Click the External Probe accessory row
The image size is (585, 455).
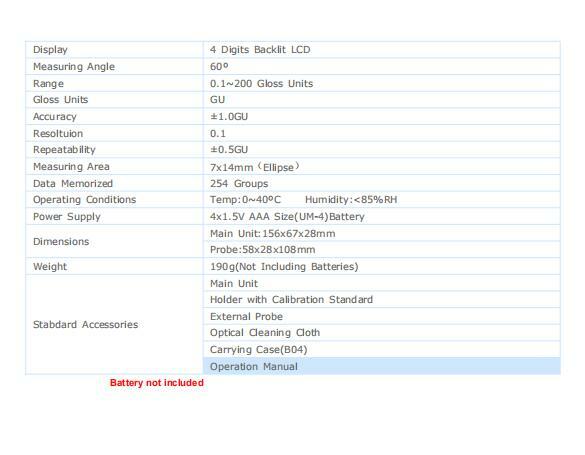pos(382,316)
